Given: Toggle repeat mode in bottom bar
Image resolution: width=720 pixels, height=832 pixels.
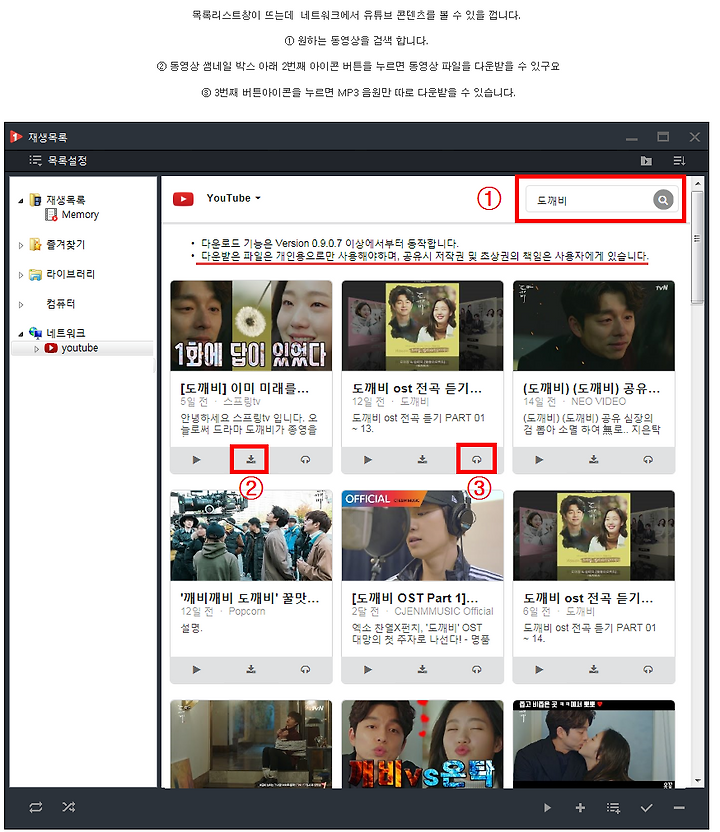Looking at the screenshot, I should 36,807.
